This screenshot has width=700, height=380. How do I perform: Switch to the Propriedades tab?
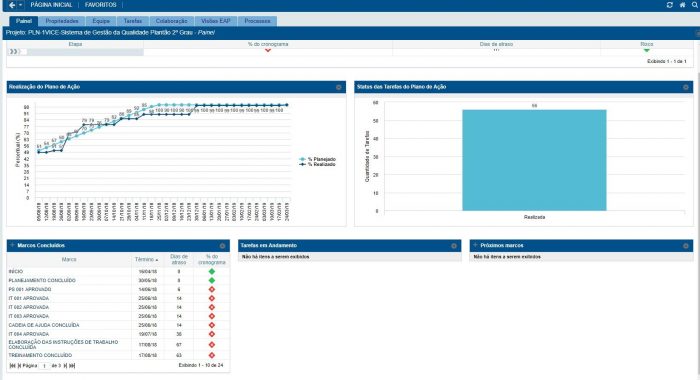(x=62, y=21)
